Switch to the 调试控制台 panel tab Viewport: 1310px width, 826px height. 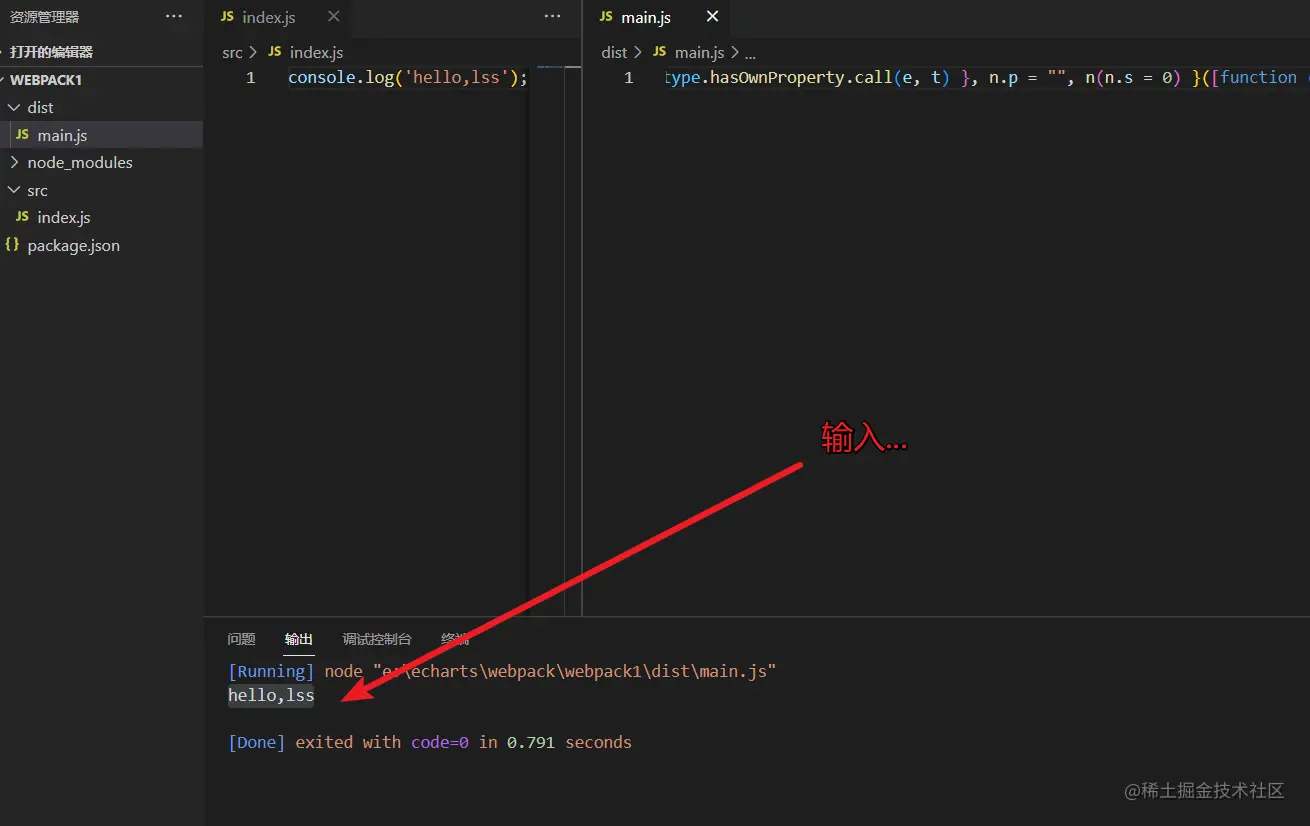pyautogui.click(x=377, y=639)
